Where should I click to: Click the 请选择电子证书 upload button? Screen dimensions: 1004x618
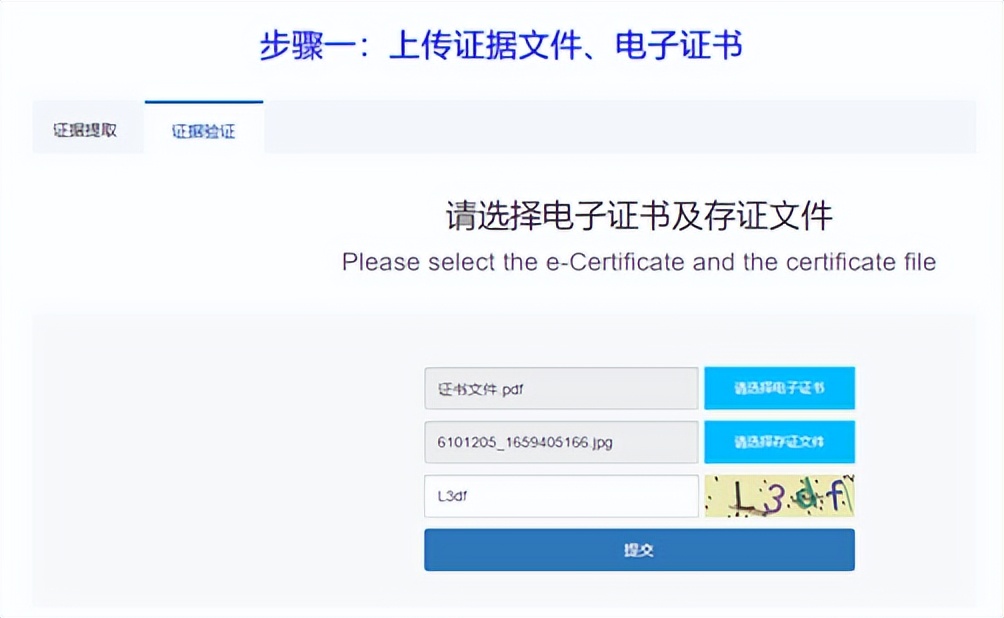coord(780,388)
